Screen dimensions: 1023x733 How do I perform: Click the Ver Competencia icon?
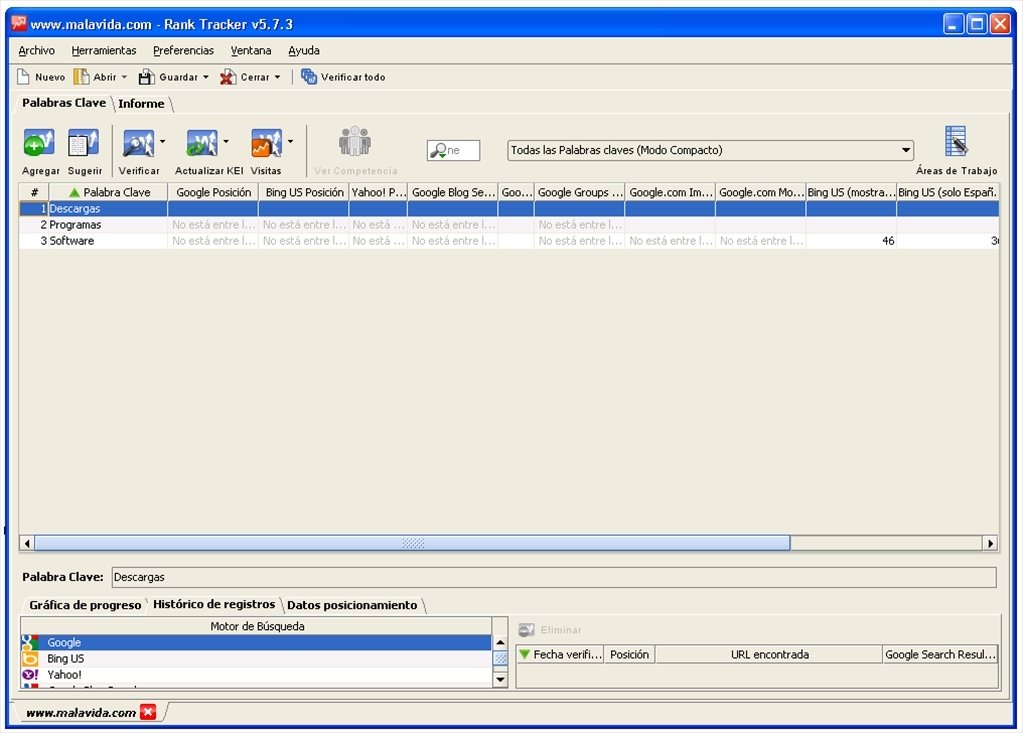coord(355,141)
